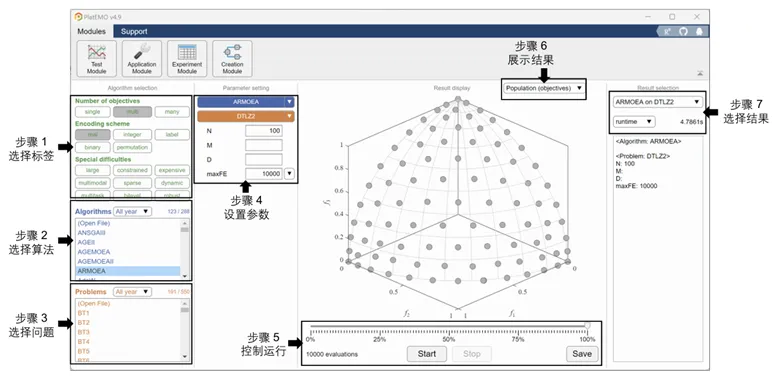Image resolution: width=780 pixels, height=381 pixels.
Task: Click the PlatEMO logo icon
Action: tap(78, 17)
